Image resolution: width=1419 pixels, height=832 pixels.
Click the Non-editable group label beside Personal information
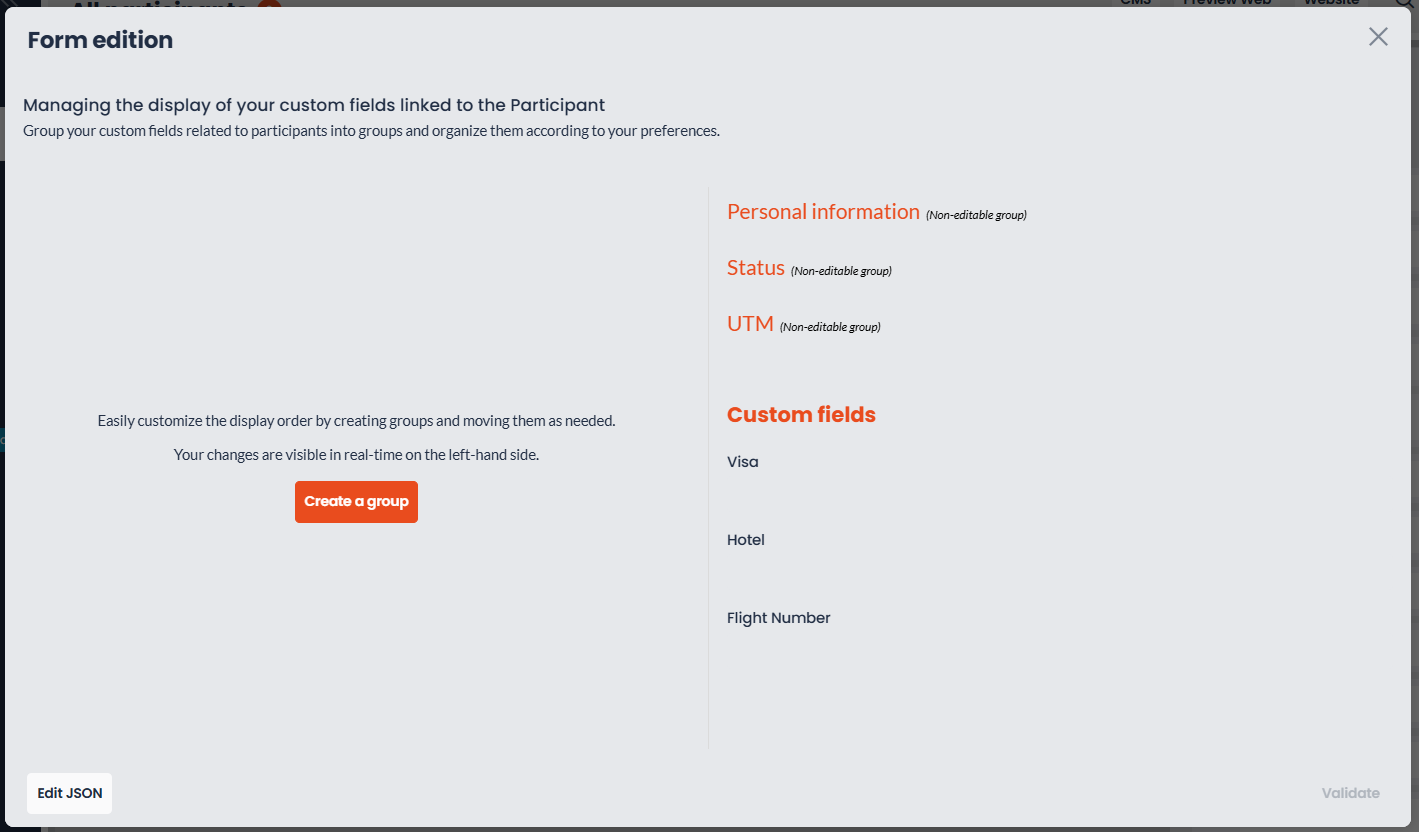[x=976, y=215]
